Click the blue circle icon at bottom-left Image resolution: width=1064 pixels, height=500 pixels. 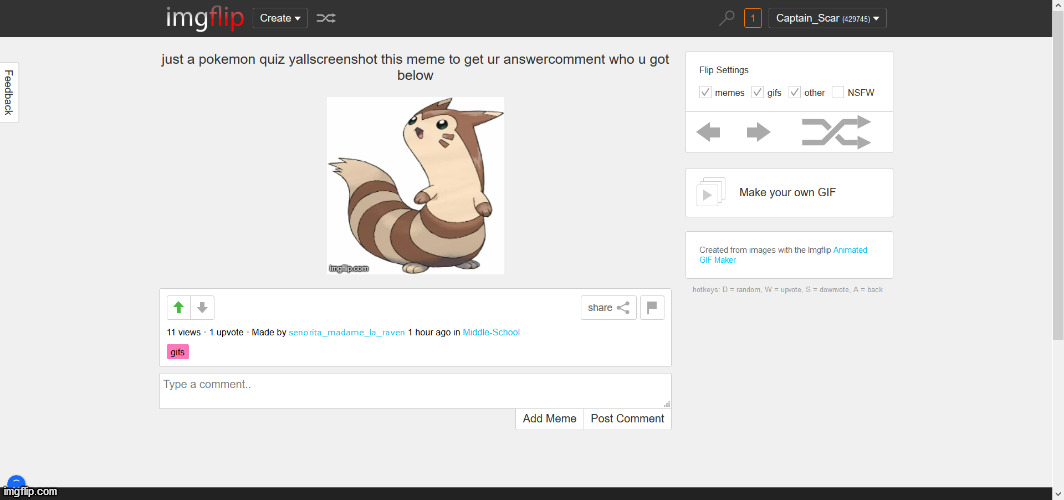(x=16, y=484)
